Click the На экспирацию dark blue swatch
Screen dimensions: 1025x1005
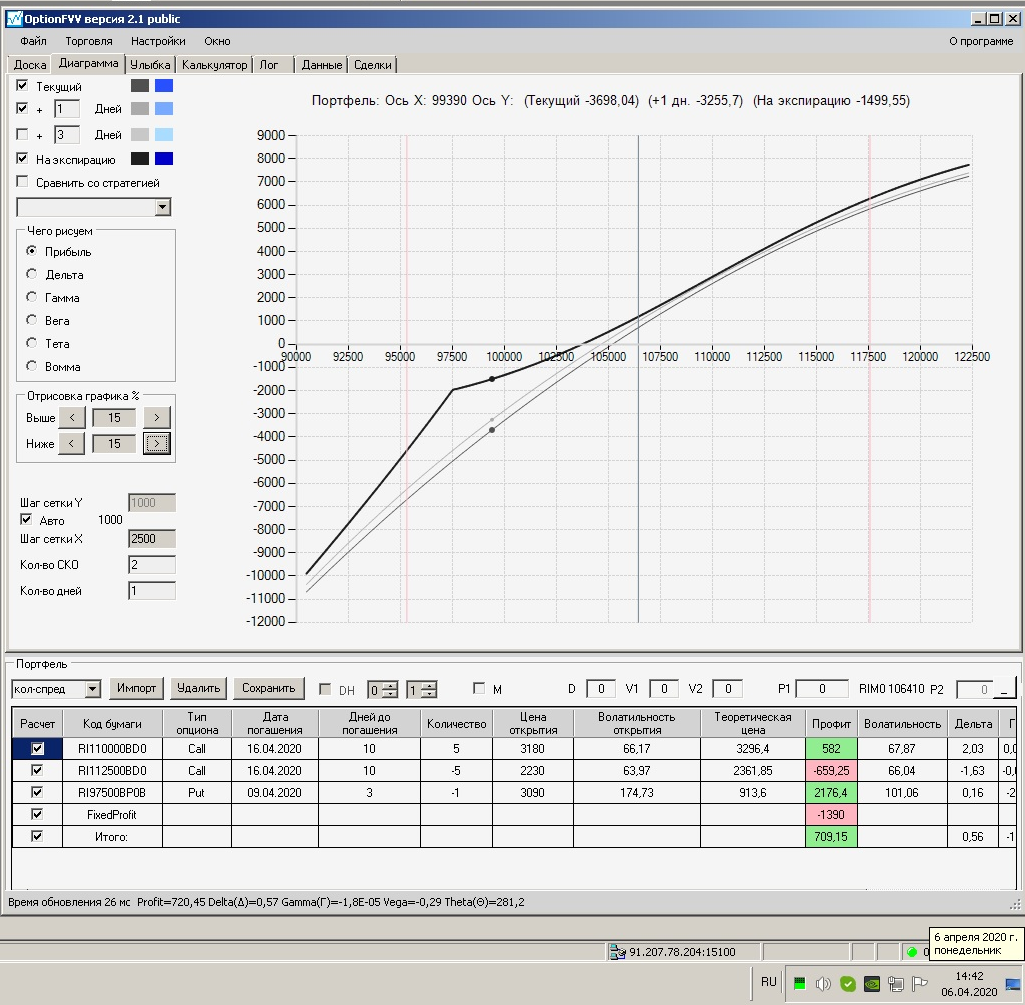pyautogui.click(x=164, y=158)
